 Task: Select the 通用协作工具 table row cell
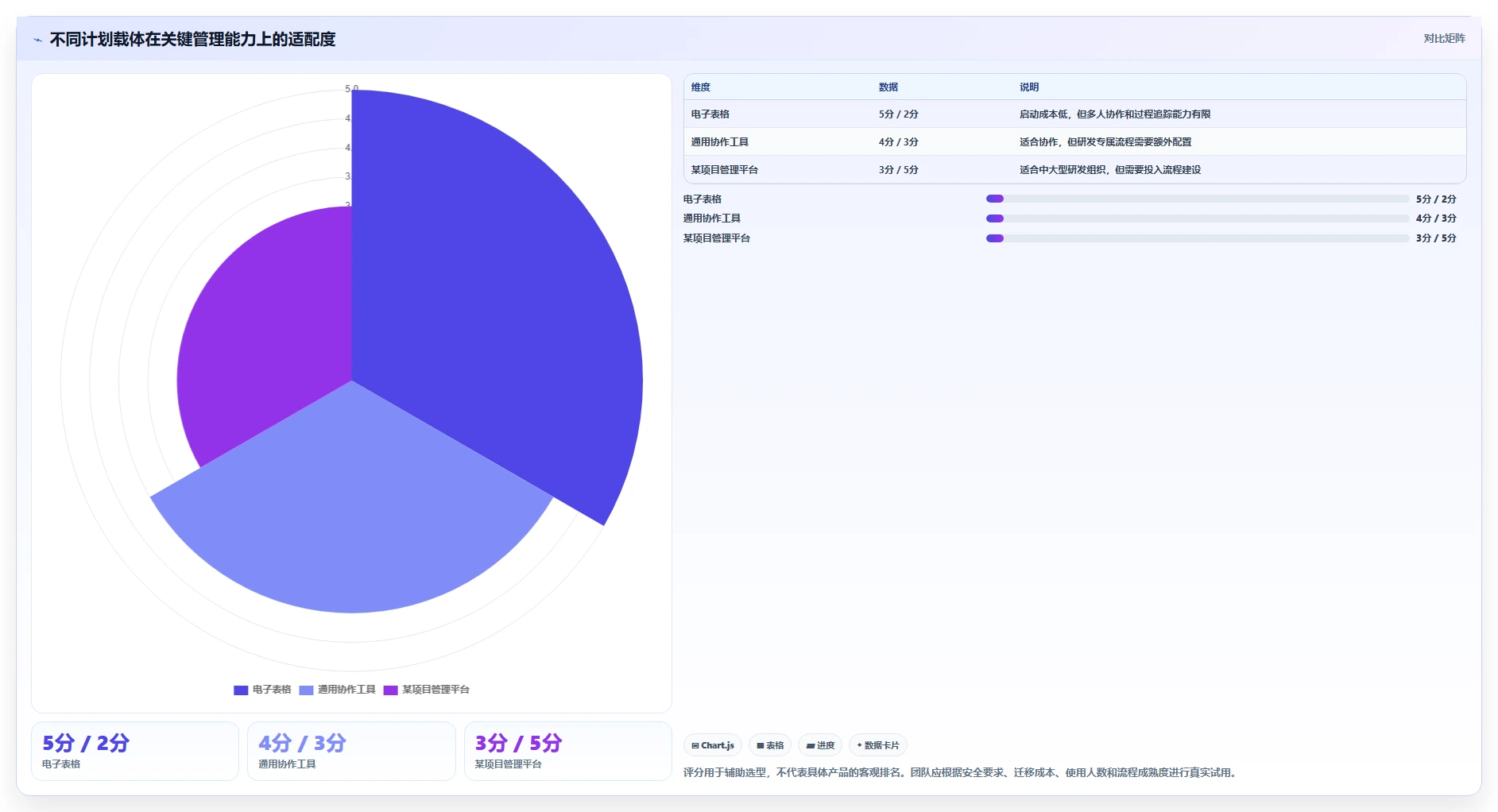coord(778,142)
